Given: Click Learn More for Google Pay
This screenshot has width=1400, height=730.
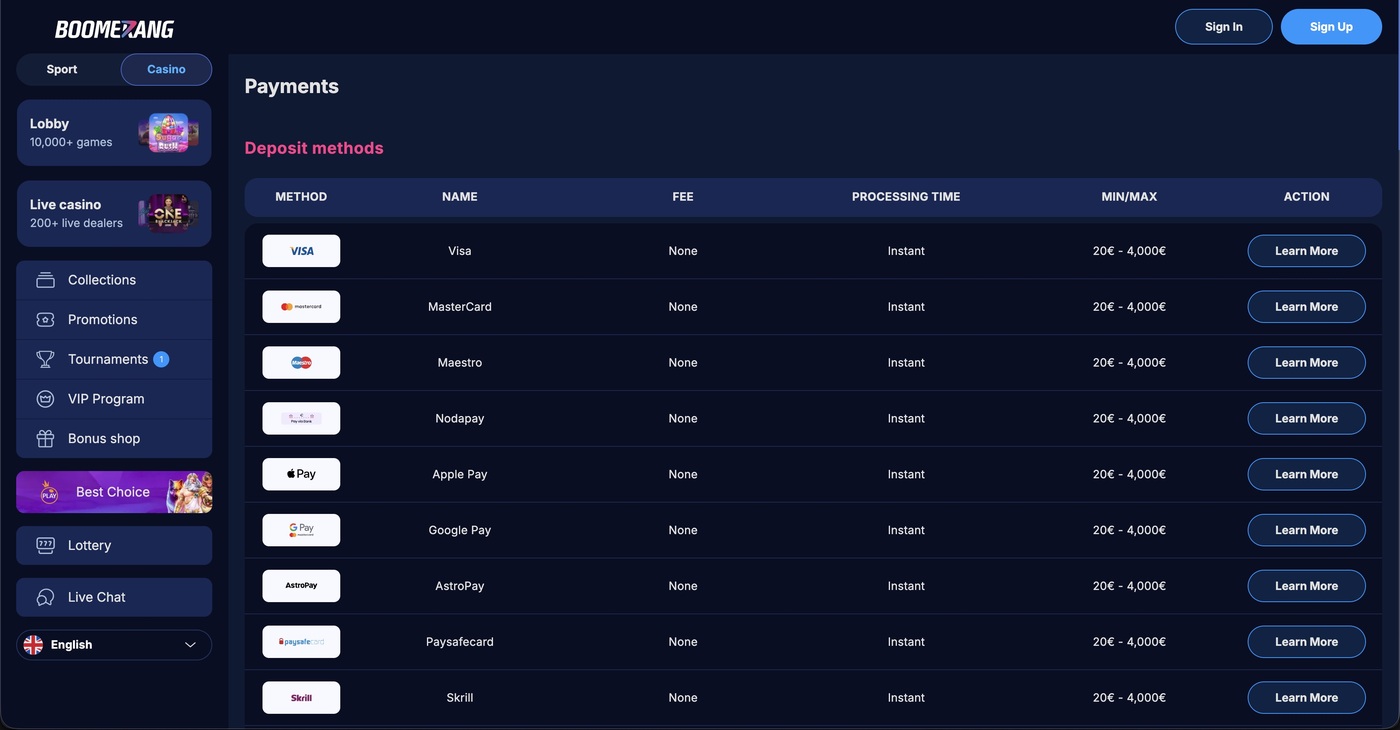Looking at the screenshot, I should click(x=1306, y=530).
